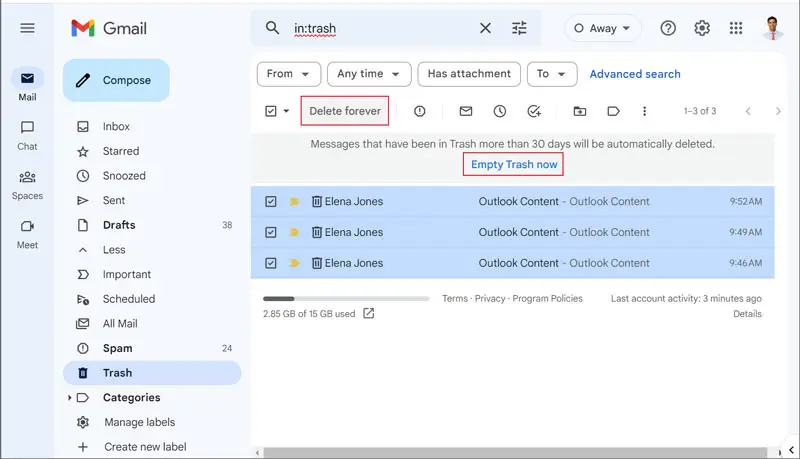800x459 pixels.
Task: Open the Settings gear icon
Action: pyautogui.click(x=702, y=28)
